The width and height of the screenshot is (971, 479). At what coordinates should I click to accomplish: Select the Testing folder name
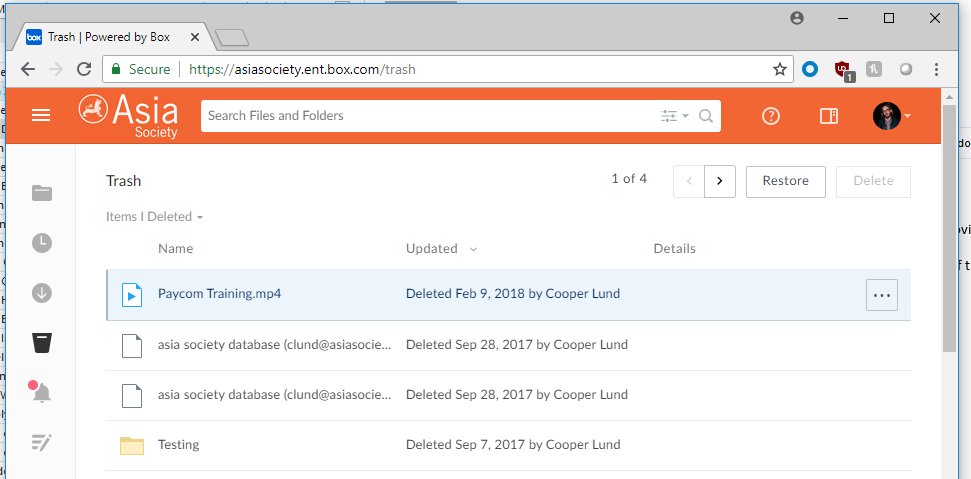178,445
